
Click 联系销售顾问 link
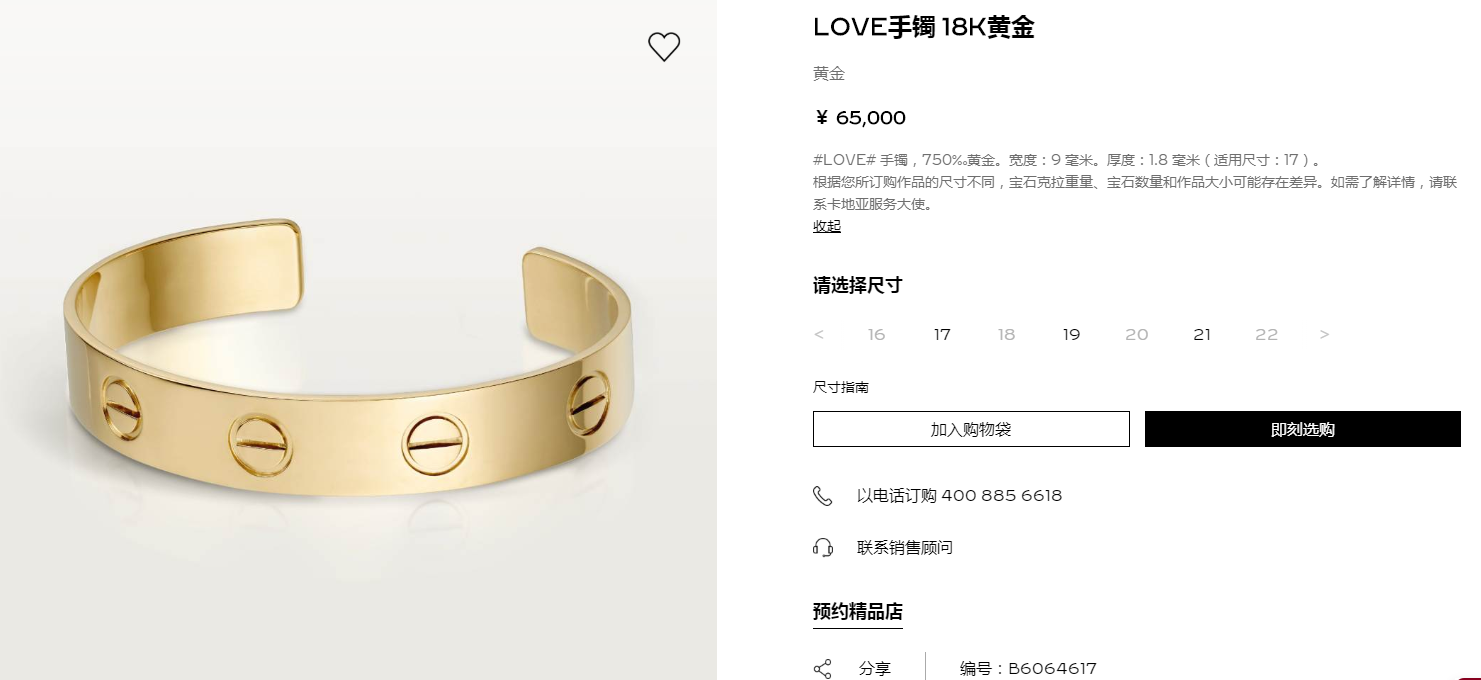[905, 548]
